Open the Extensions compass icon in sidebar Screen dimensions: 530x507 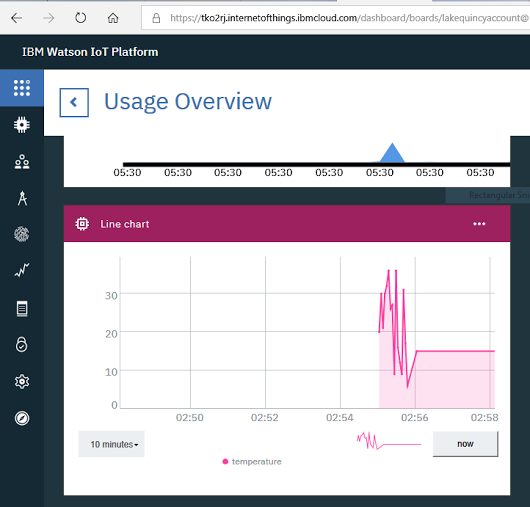pyautogui.click(x=22, y=418)
